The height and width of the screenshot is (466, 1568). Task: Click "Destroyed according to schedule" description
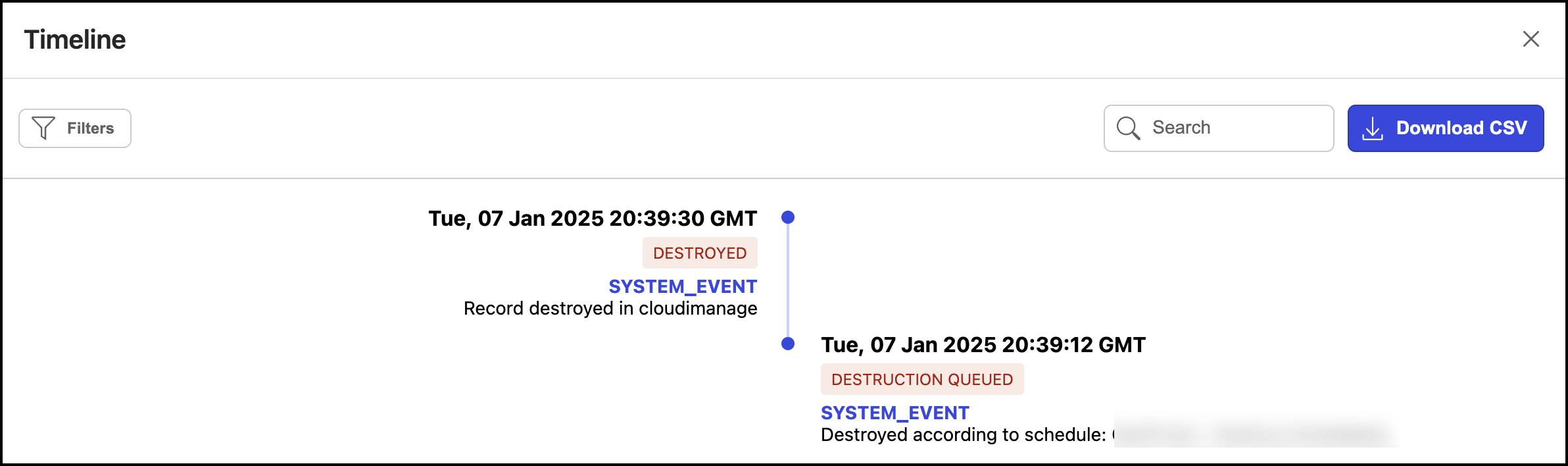tap(964, 435)
